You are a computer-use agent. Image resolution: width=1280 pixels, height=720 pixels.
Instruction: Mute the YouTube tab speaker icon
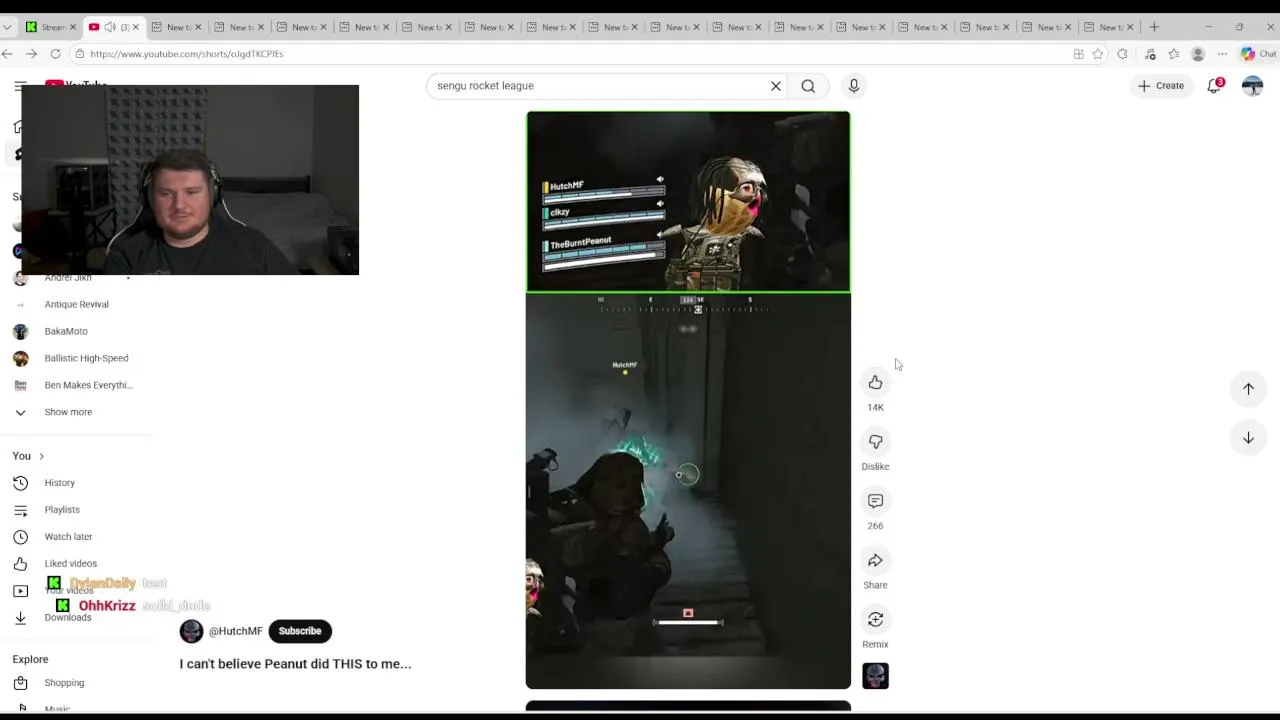[110, 27]
